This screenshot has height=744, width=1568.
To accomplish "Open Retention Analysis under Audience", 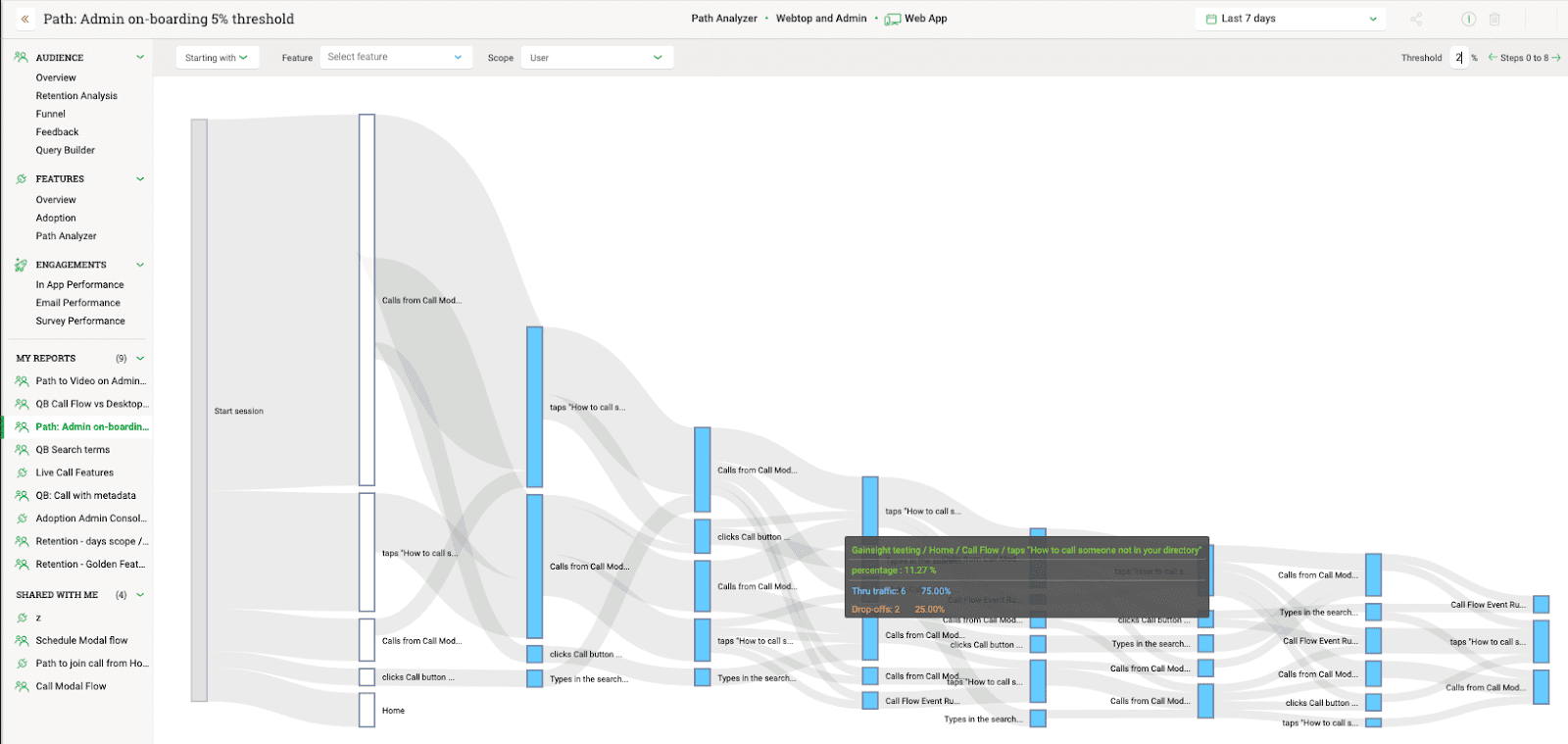I will [x=76, y=96].
